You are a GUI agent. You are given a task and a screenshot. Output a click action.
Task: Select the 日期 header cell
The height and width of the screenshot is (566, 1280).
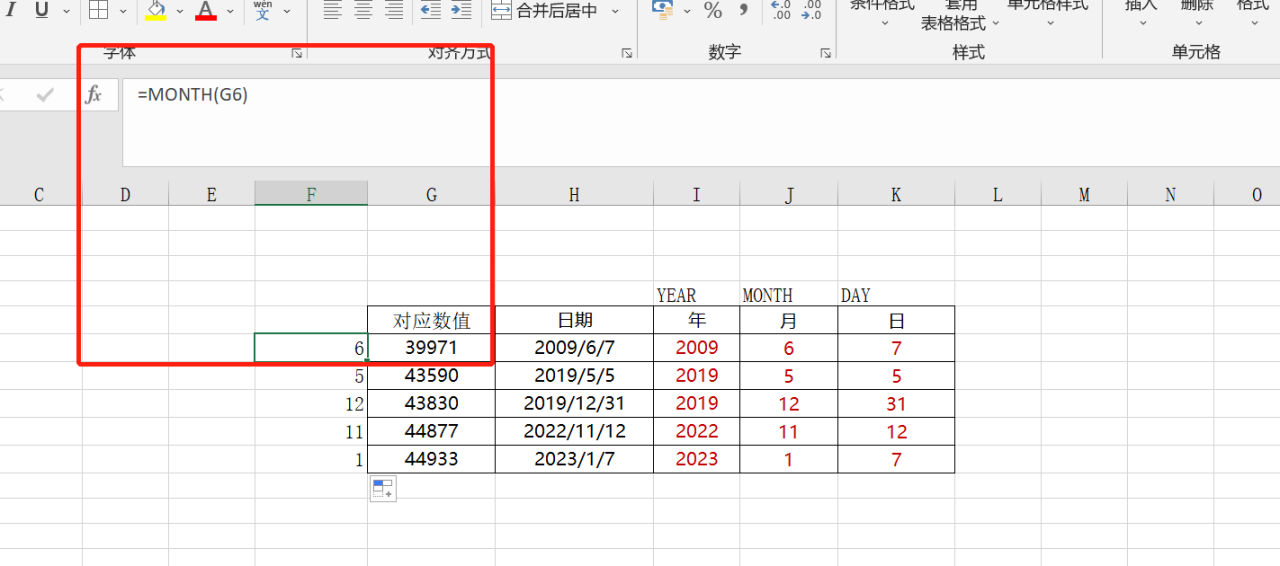coord(574,320)
